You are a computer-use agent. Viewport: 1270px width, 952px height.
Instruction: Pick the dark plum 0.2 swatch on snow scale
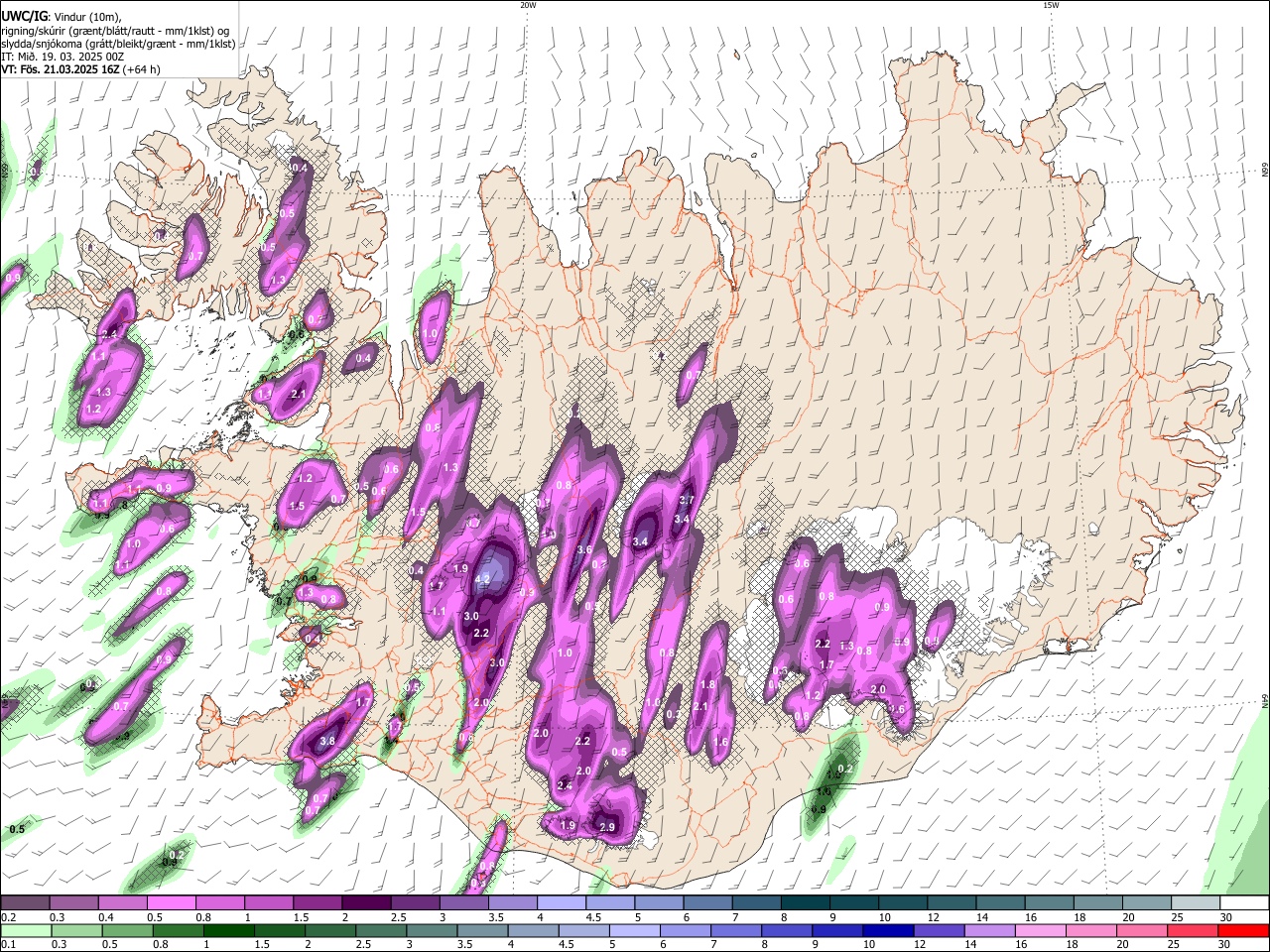[x=25, y=903]
